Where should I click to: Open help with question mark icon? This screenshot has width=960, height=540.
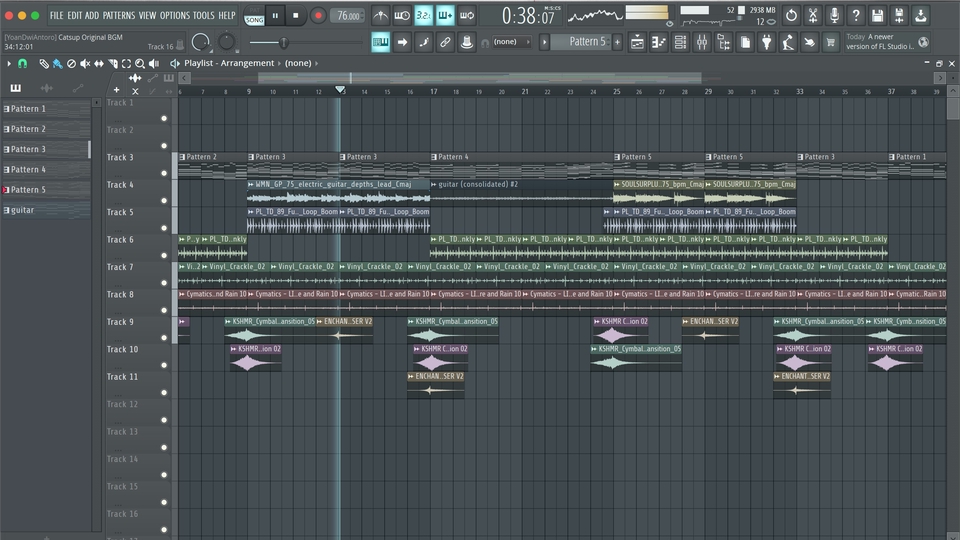[856, 16]
